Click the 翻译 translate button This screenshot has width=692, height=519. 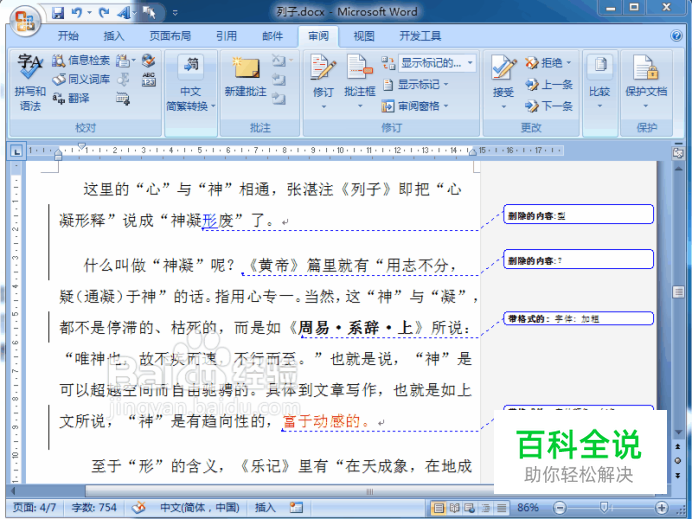pos(71,98)
